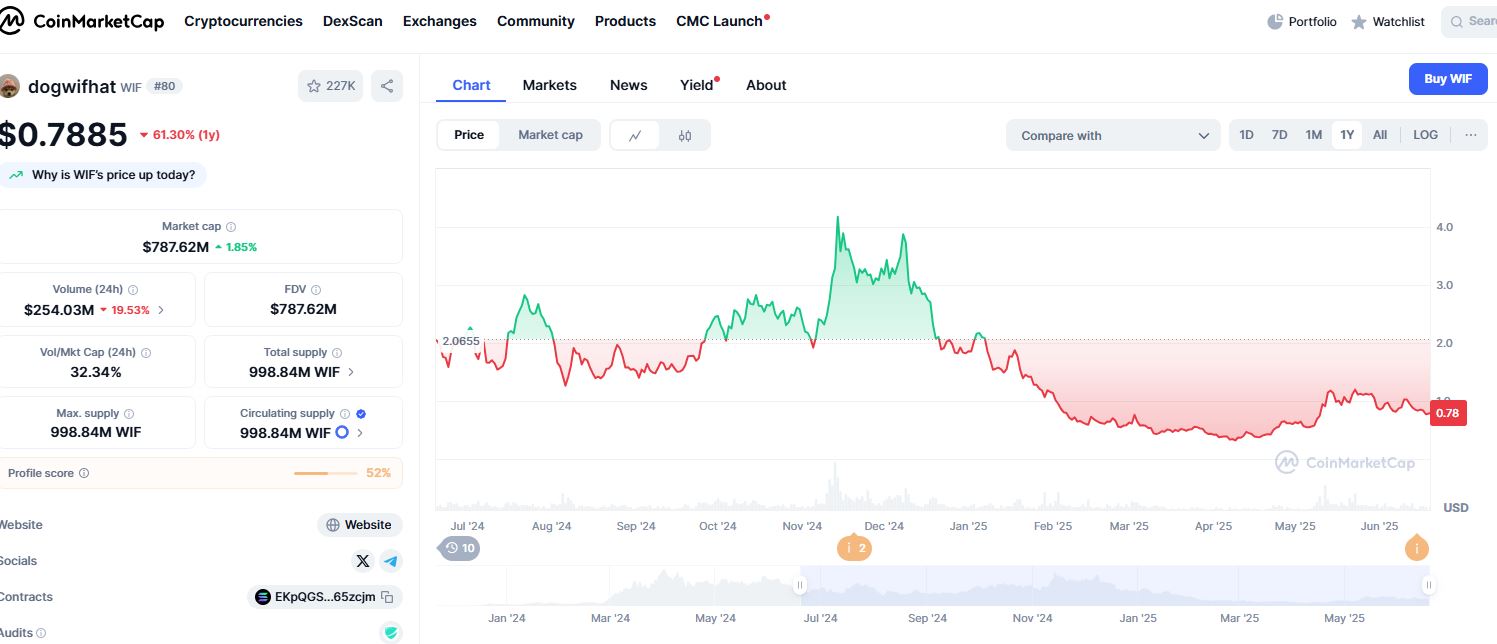Switch to the Yield tab
Screen dimensions: 1497x644
click(698, 85)
